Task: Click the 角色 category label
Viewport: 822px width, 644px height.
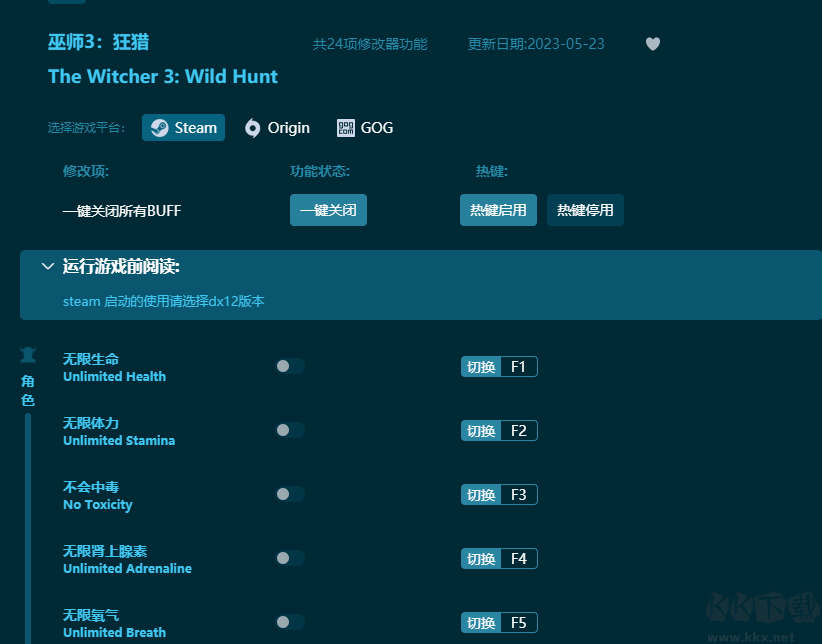Action: [x=28, y=391]
